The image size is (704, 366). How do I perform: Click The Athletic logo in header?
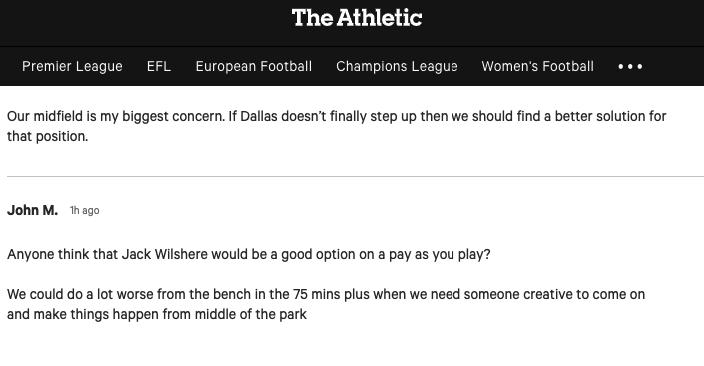tap(357, 18)
